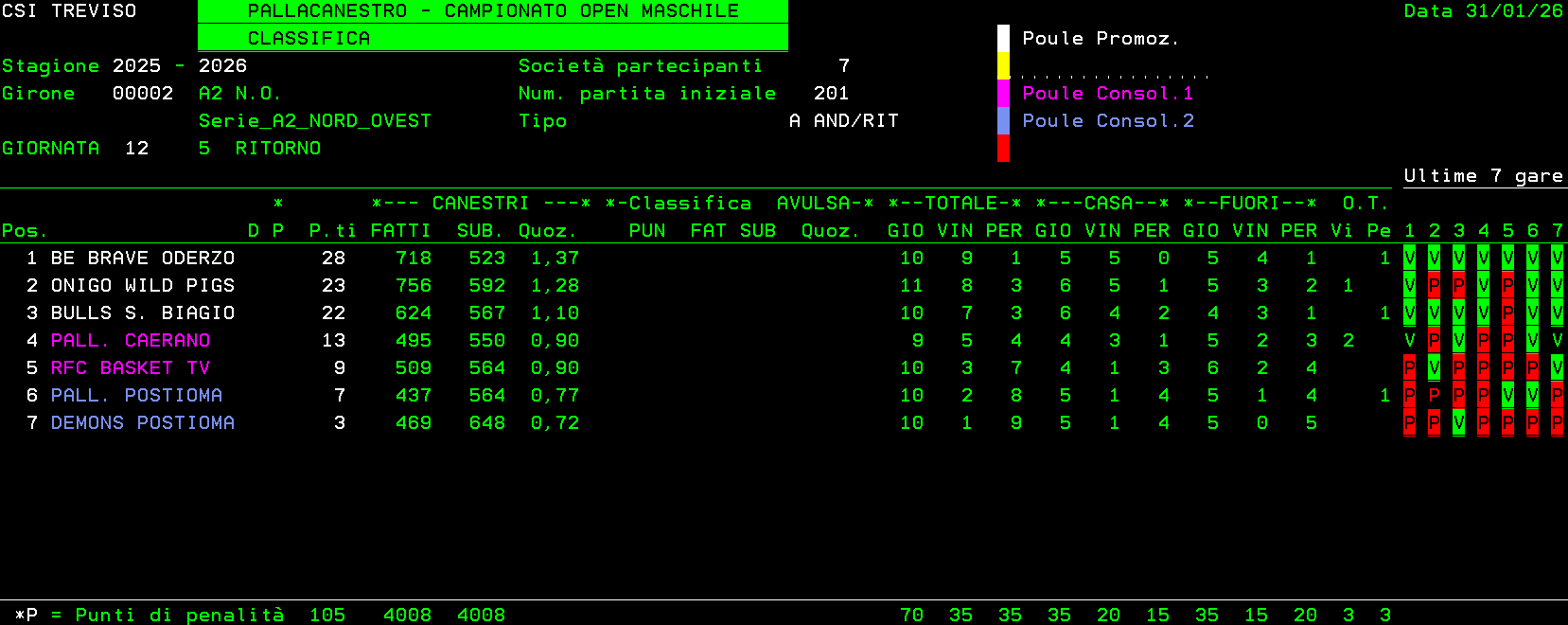The image size is (1568, 625).
Task: Click PALL. CAERANO's game 4 result badge
Action: [x=1483, y=340]
